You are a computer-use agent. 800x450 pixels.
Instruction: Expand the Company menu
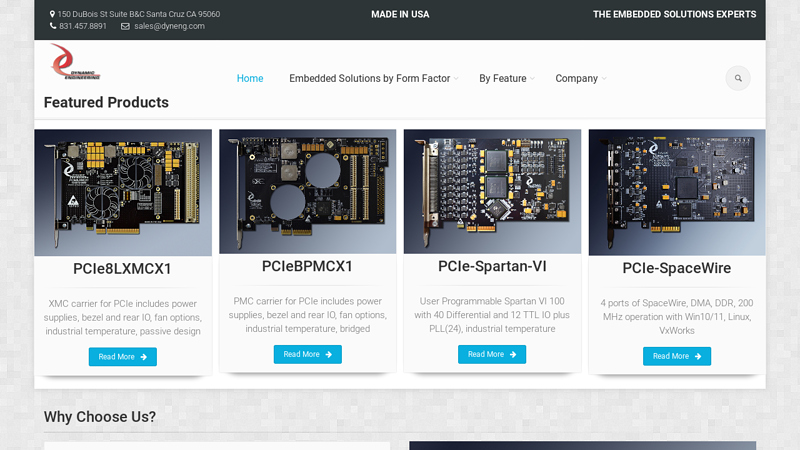point(581,79)
